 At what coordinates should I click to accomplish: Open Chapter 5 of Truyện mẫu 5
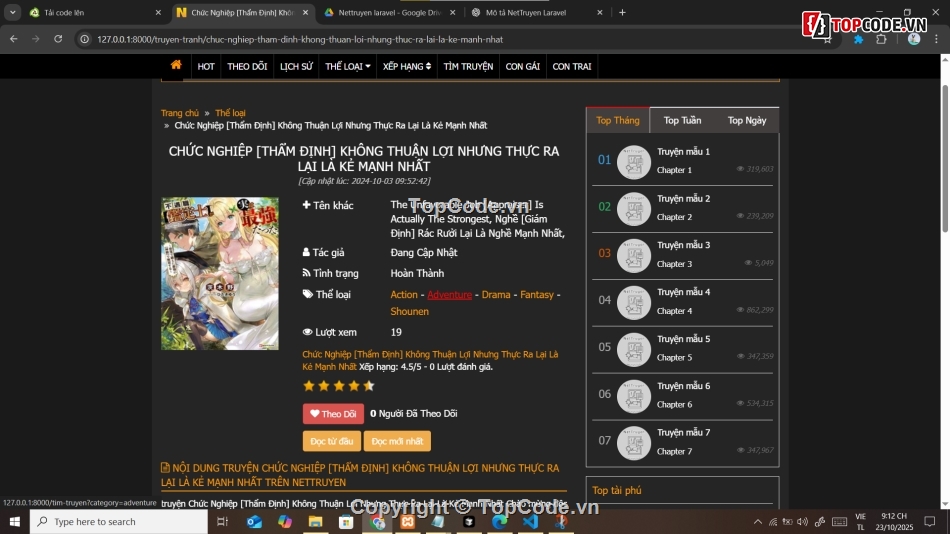coord(674,358)
